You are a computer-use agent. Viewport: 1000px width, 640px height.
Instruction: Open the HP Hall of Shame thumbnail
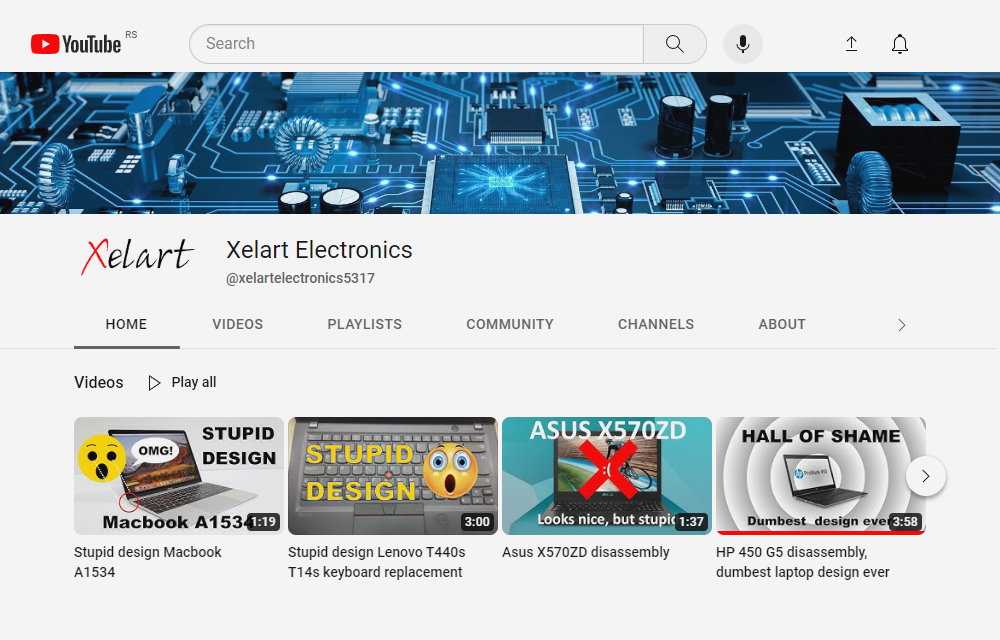click(x=821, y=476)
